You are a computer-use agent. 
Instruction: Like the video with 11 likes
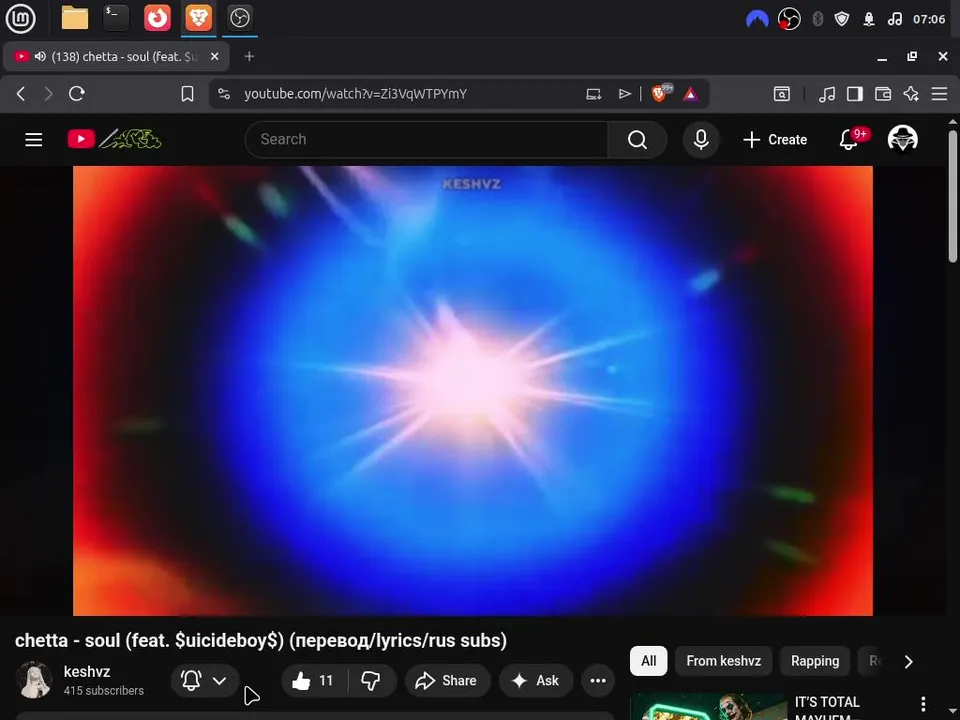tap(313, 680)
